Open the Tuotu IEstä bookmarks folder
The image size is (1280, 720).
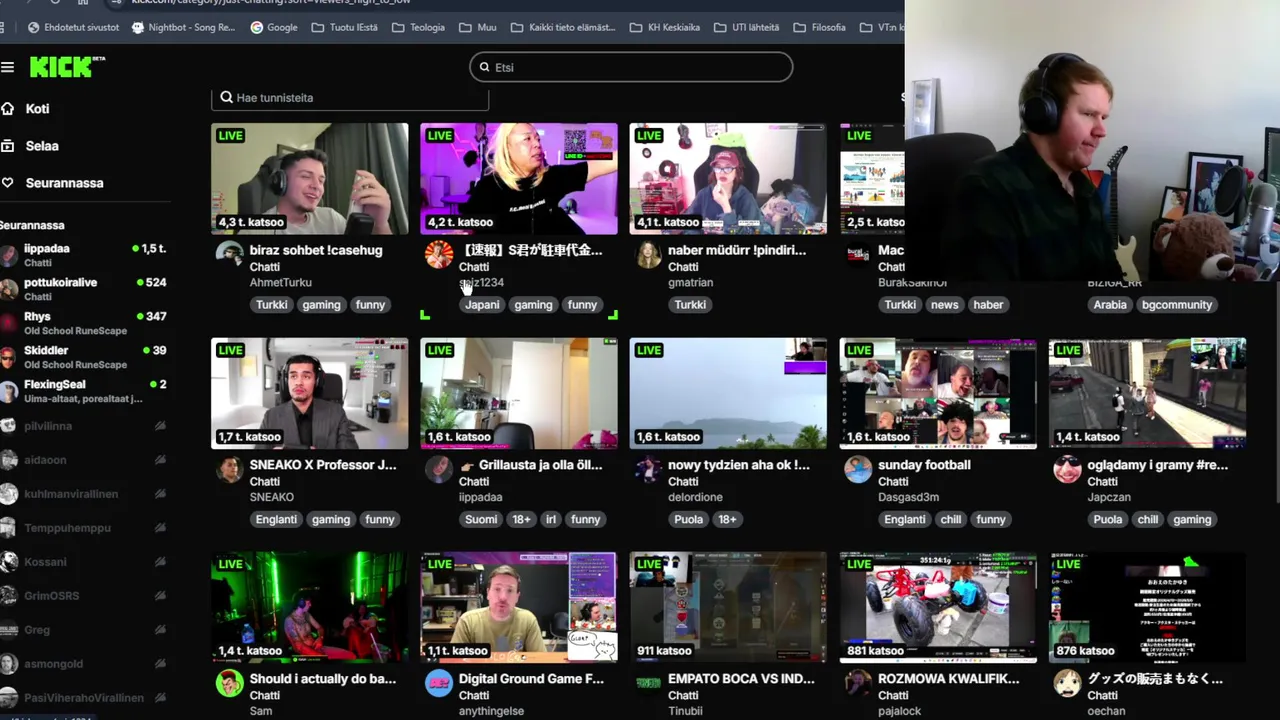(344, 27)
